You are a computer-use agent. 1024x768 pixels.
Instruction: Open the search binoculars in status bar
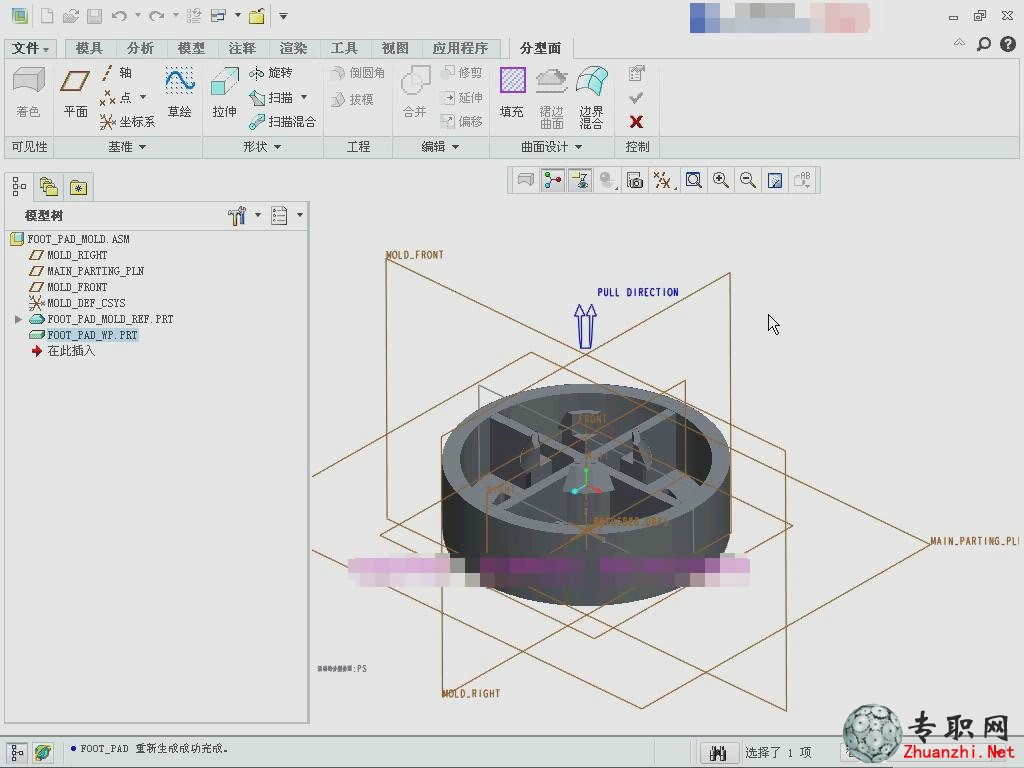(x=718, y=753)
